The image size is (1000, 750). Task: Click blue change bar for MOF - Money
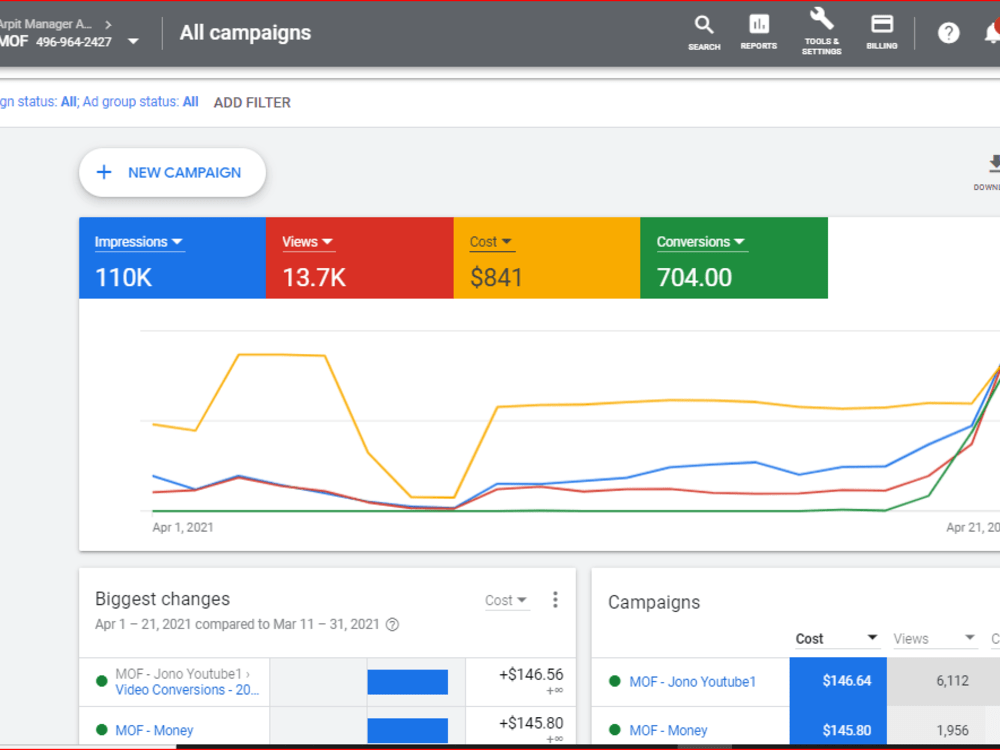[408, 730]
